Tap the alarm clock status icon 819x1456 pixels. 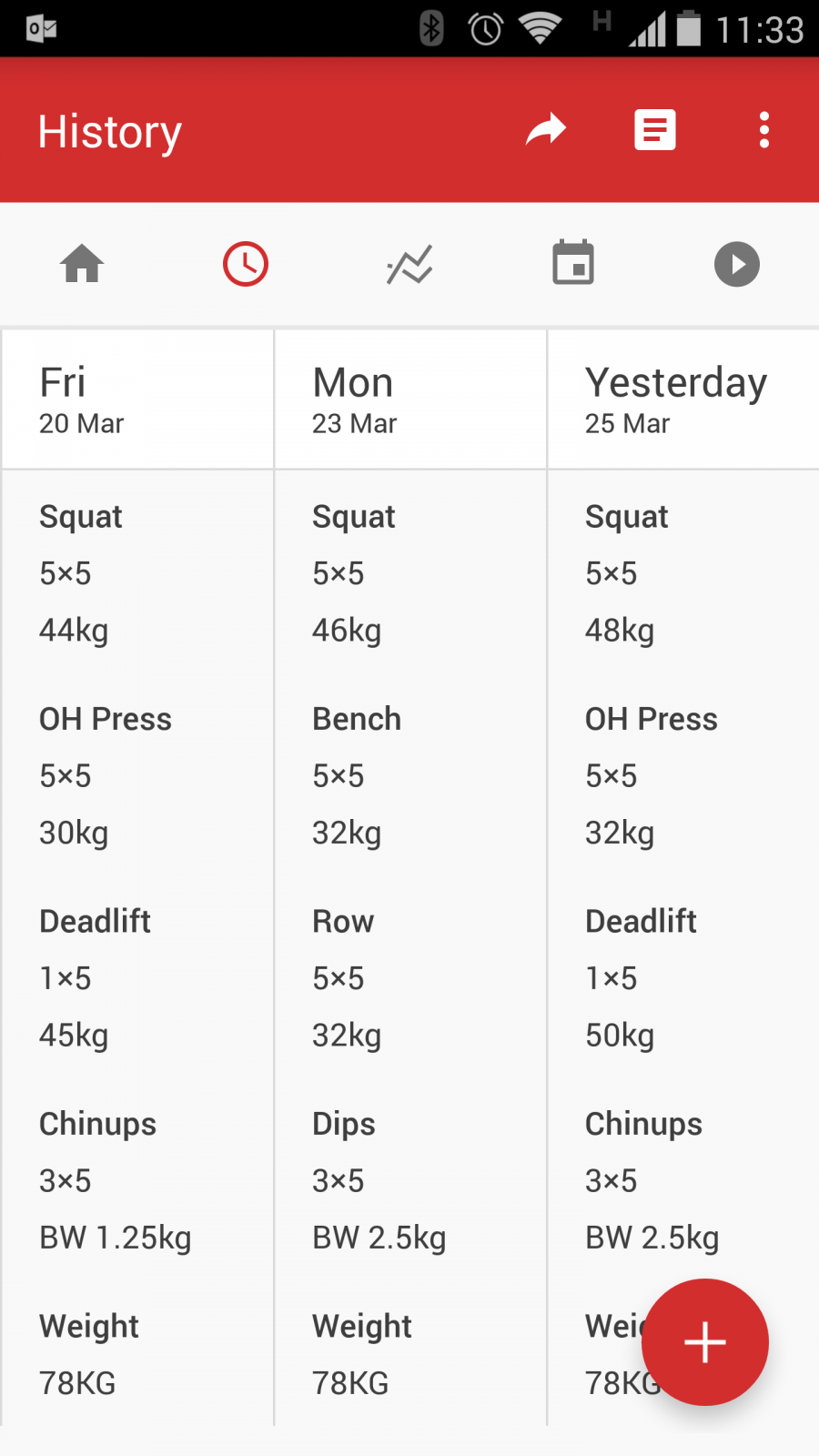point(485,29)
